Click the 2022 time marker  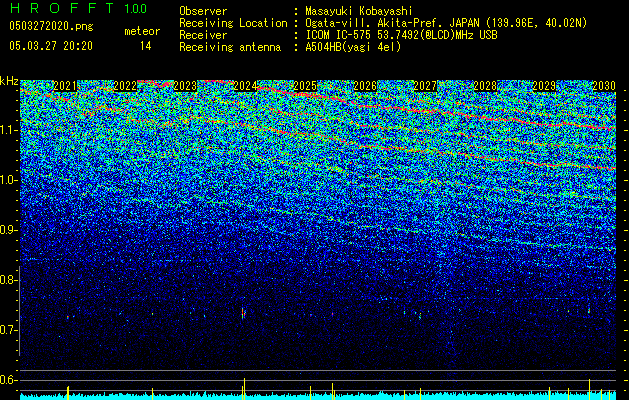tap(125, 86)
